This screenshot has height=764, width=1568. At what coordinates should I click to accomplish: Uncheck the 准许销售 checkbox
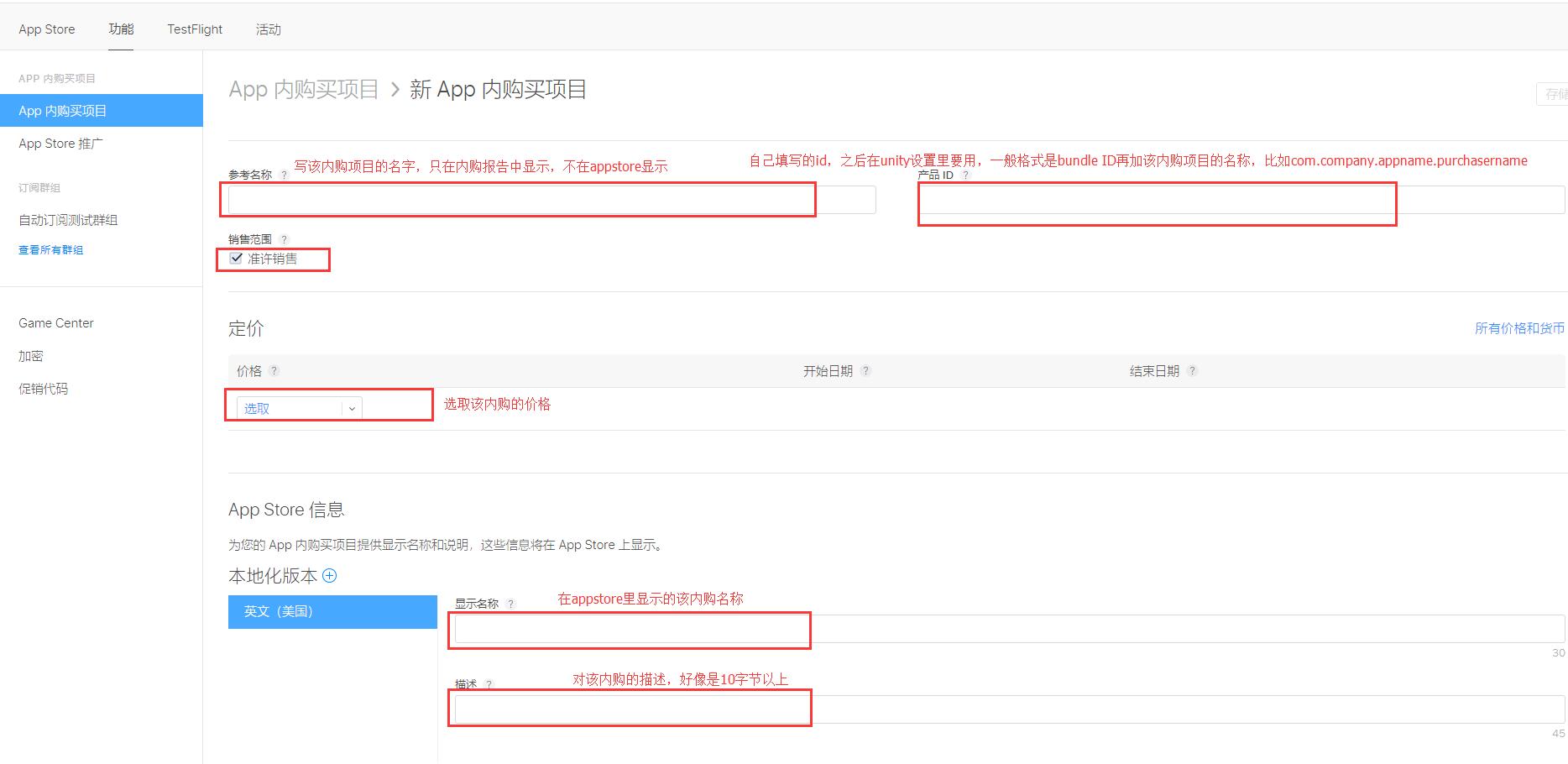(x=236, y=258)
